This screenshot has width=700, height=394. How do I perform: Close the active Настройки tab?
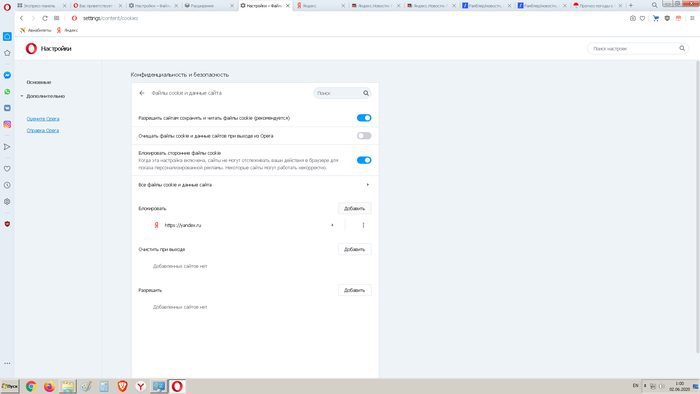click(x=288, y=5)
